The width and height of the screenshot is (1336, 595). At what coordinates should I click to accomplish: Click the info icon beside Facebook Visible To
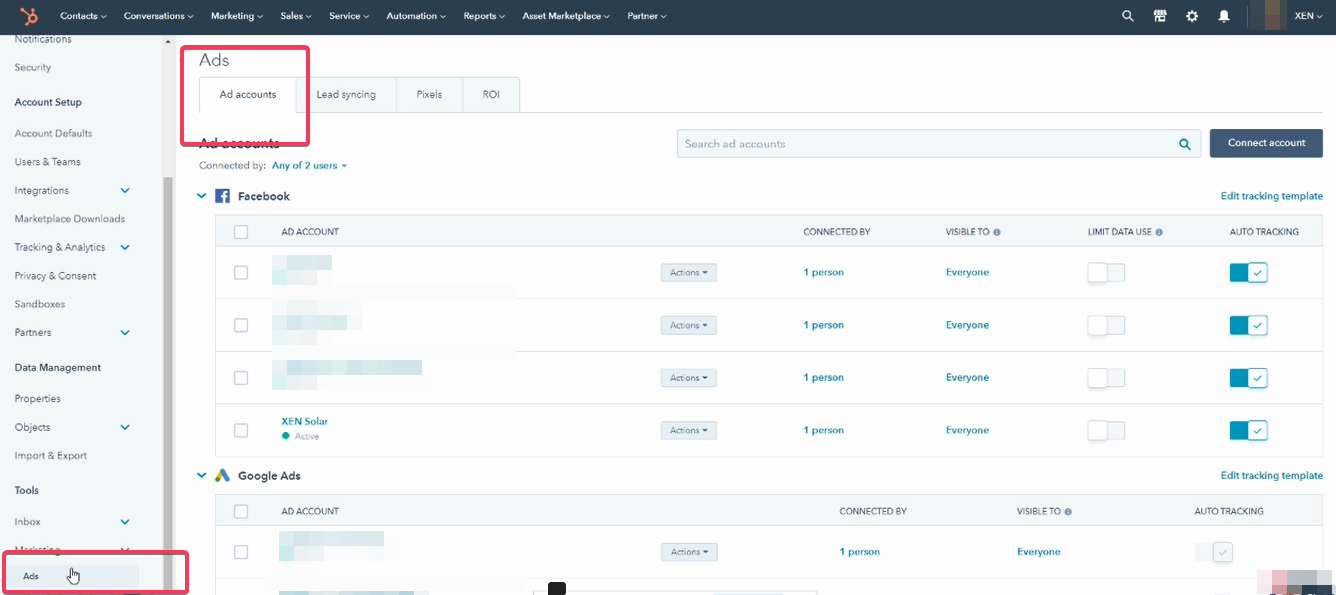tap(997, 232)
